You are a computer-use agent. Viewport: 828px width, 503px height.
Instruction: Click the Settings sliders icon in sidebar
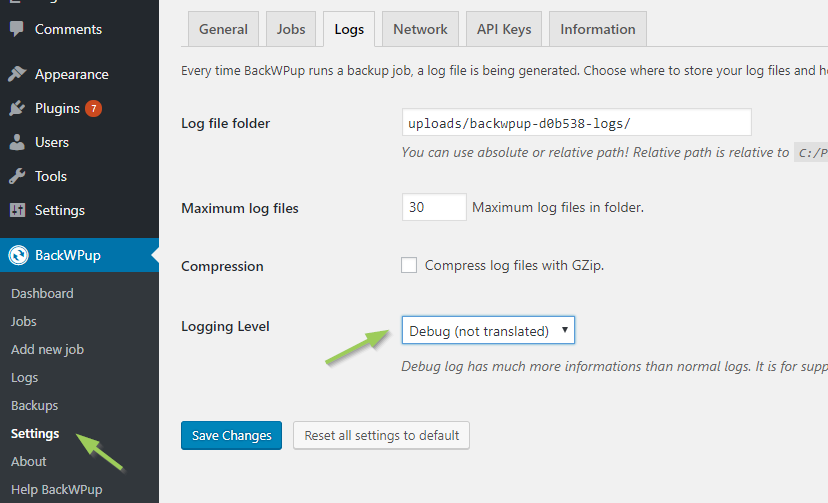pyautogui.click(x=17, y=210)
